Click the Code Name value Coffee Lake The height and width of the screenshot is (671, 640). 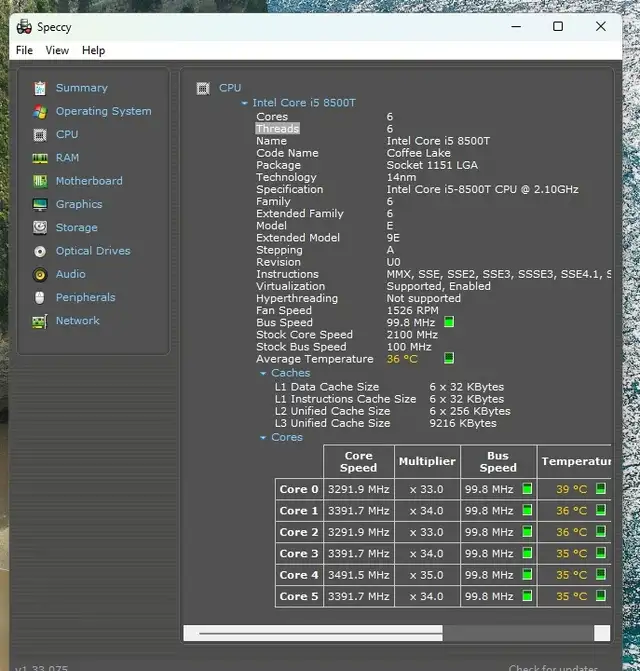pos(418,153)
